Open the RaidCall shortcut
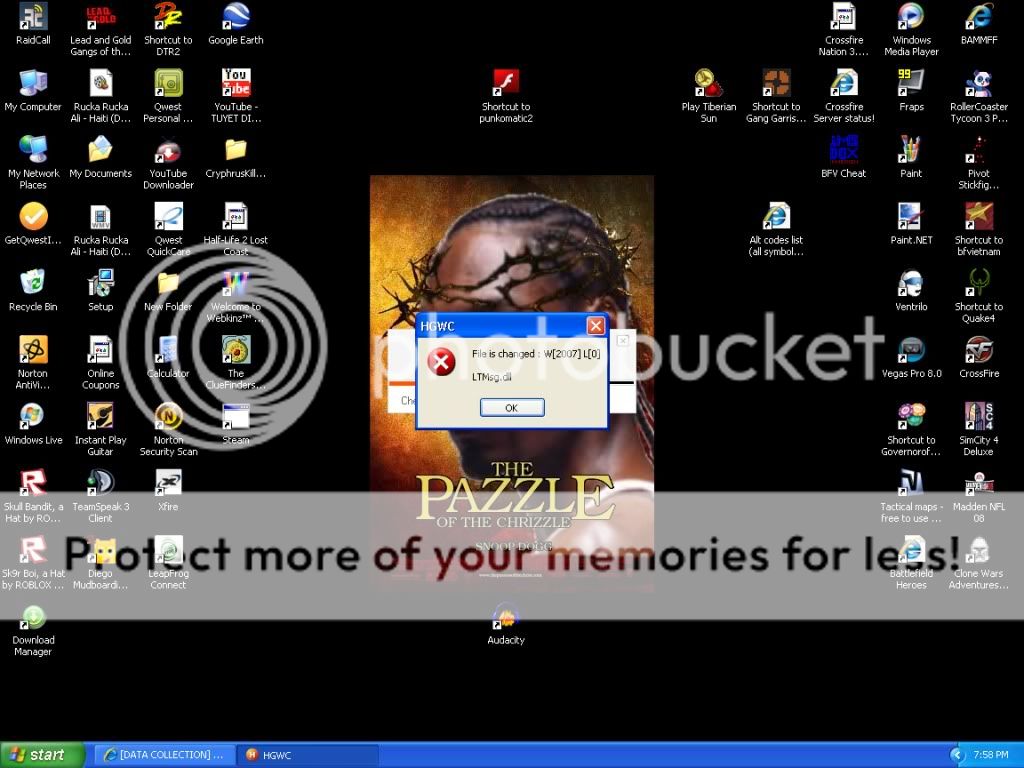The image size is (1024, 768). click(33, 18)
